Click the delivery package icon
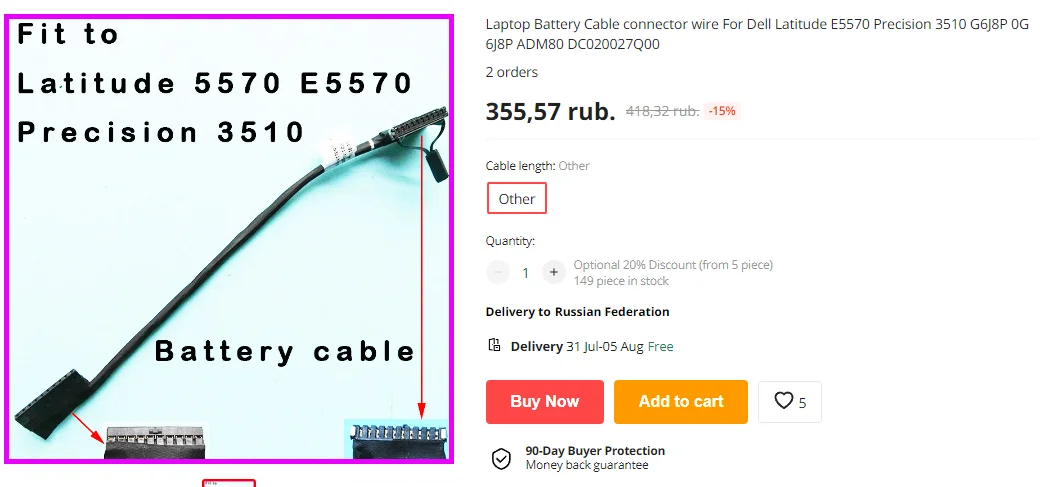Screen dimensions: 1052x487 494,346
